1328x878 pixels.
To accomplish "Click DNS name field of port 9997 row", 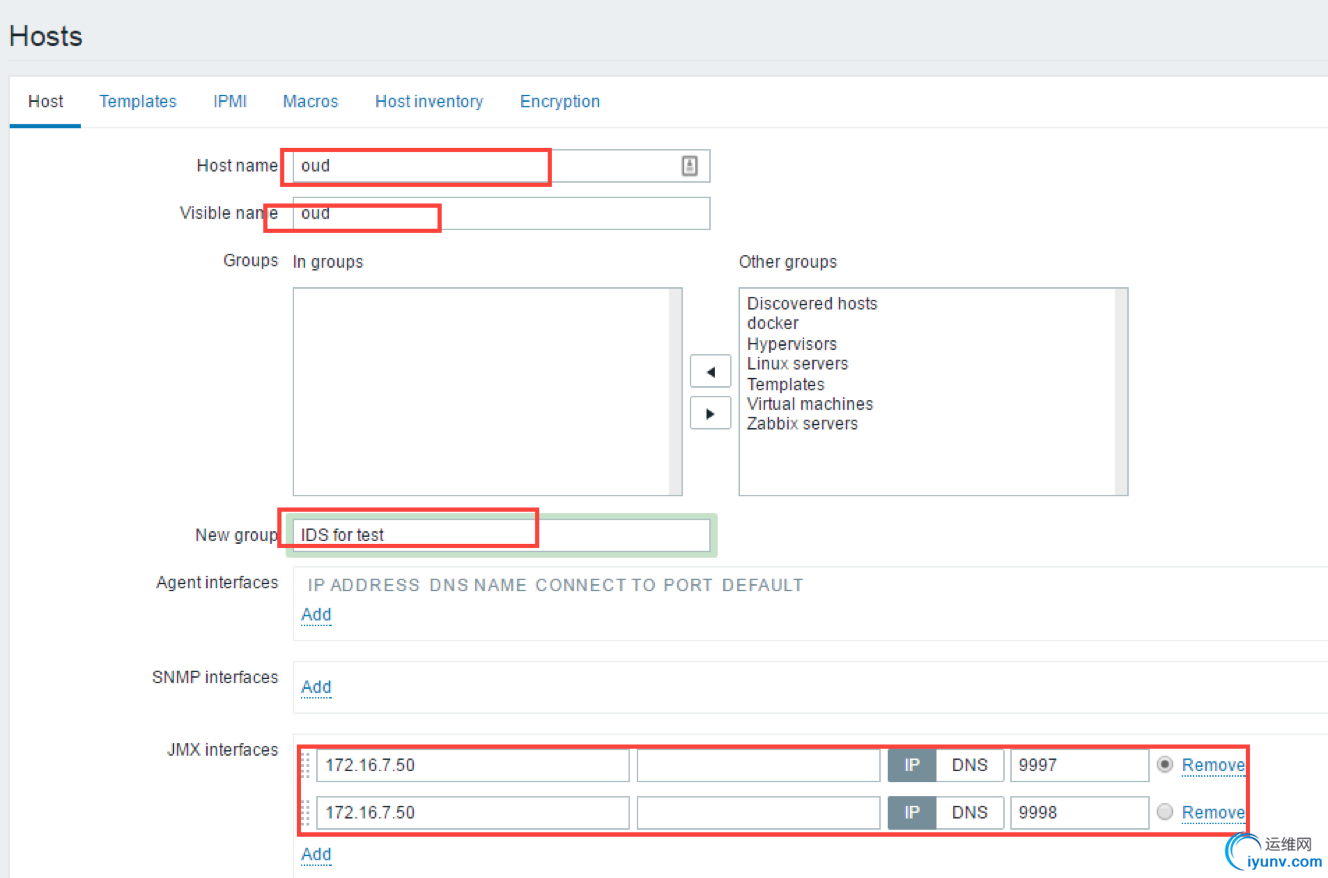I will tap(758, 765).
